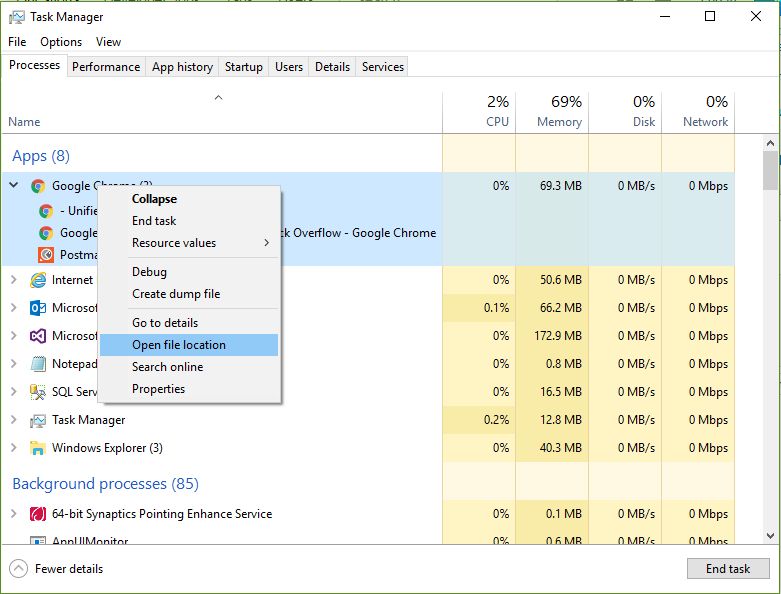
Task: Choose Go to details
Action: point(189,323)
